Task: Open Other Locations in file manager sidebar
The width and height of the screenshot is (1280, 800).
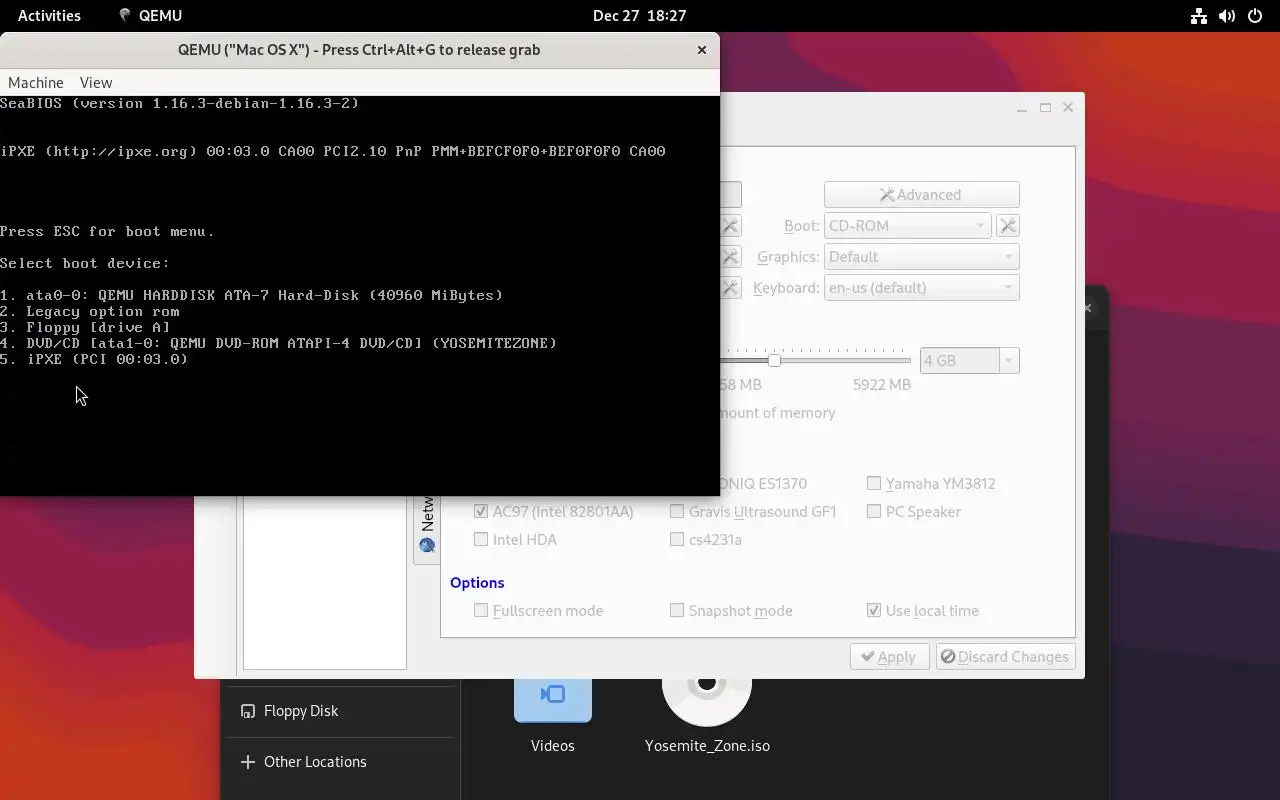Action: click(339, 762)
